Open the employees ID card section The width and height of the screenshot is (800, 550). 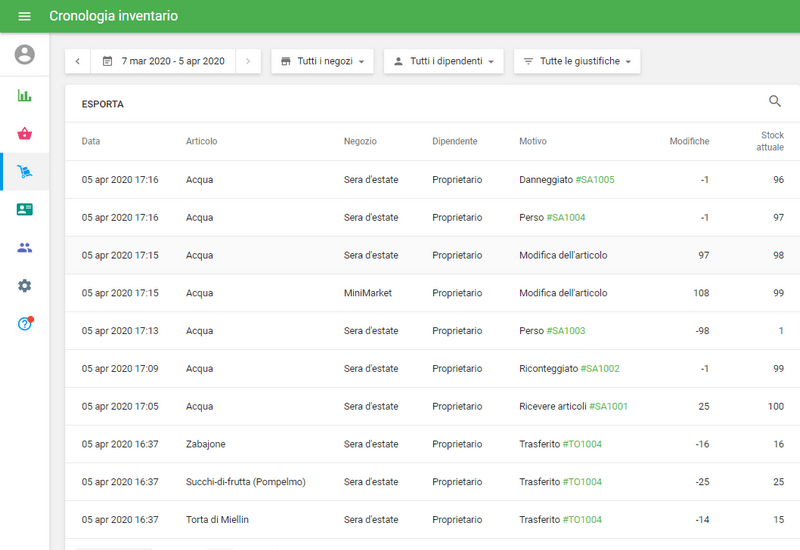(24, 210)
